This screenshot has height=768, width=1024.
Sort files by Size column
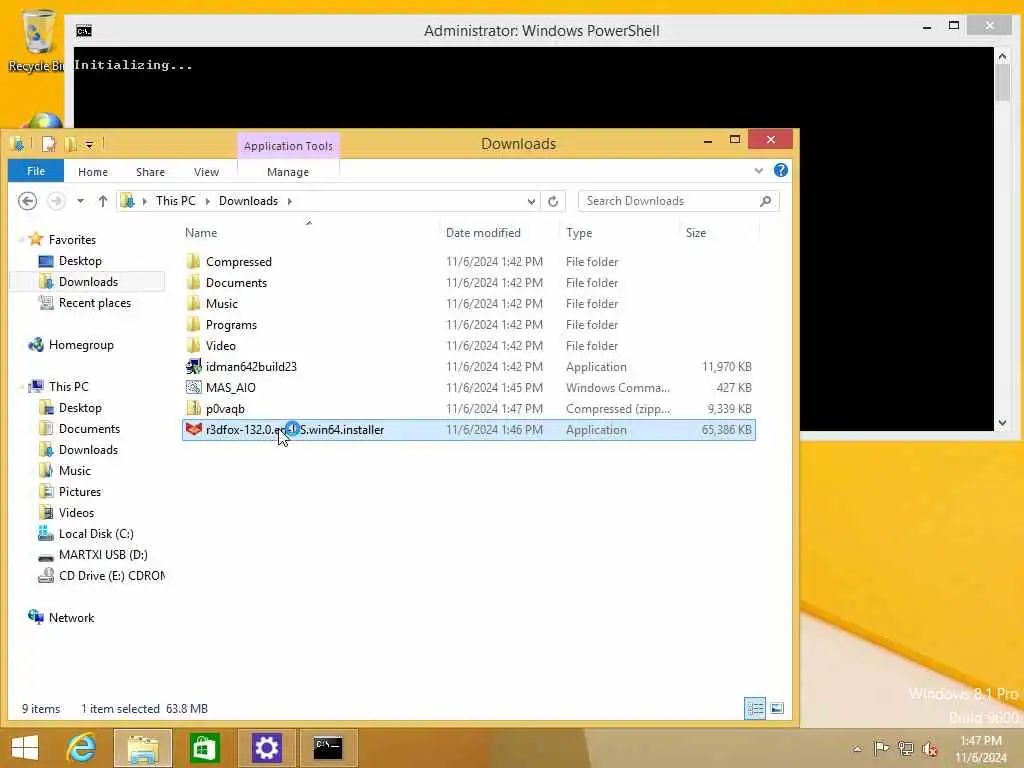point(719,232)
